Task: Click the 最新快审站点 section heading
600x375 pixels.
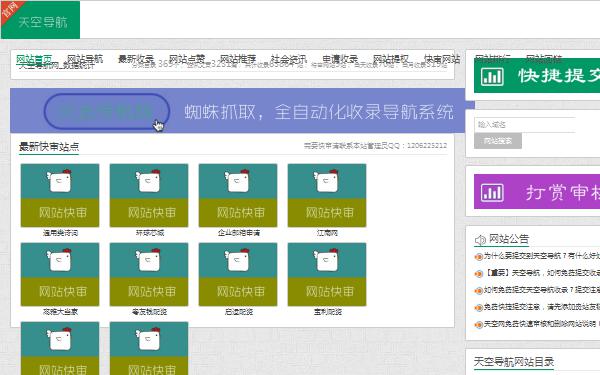Action: (x=49, y=147)
